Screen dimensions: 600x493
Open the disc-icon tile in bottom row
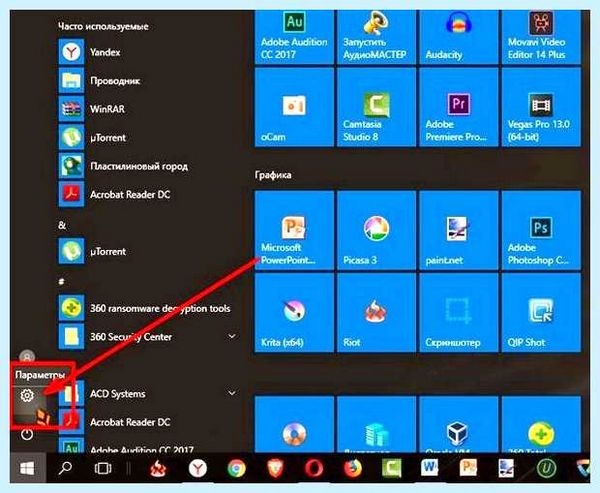click(294, 424)
